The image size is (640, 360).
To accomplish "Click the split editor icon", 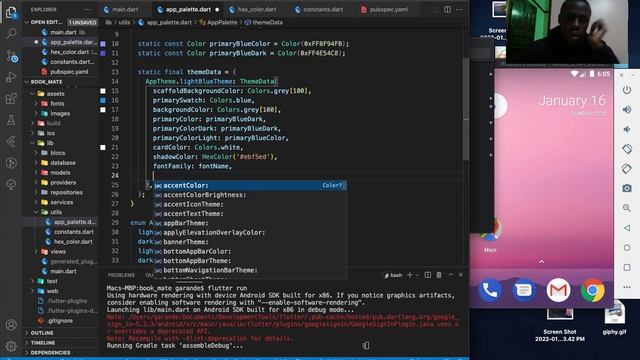I will pyautogui.click(x=447, y=9).
